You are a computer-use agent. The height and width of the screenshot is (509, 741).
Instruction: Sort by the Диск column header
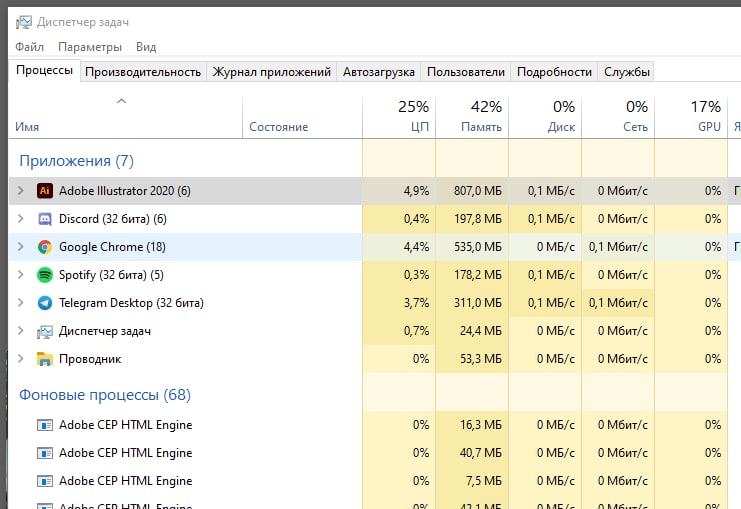point(545,118)
